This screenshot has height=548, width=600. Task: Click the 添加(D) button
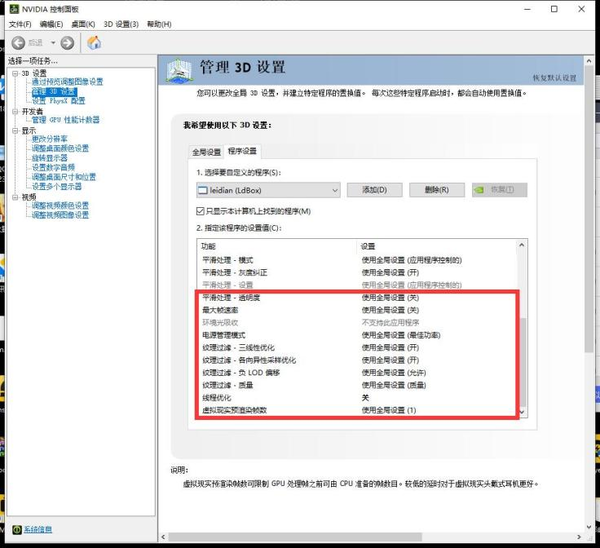[375, 190]
